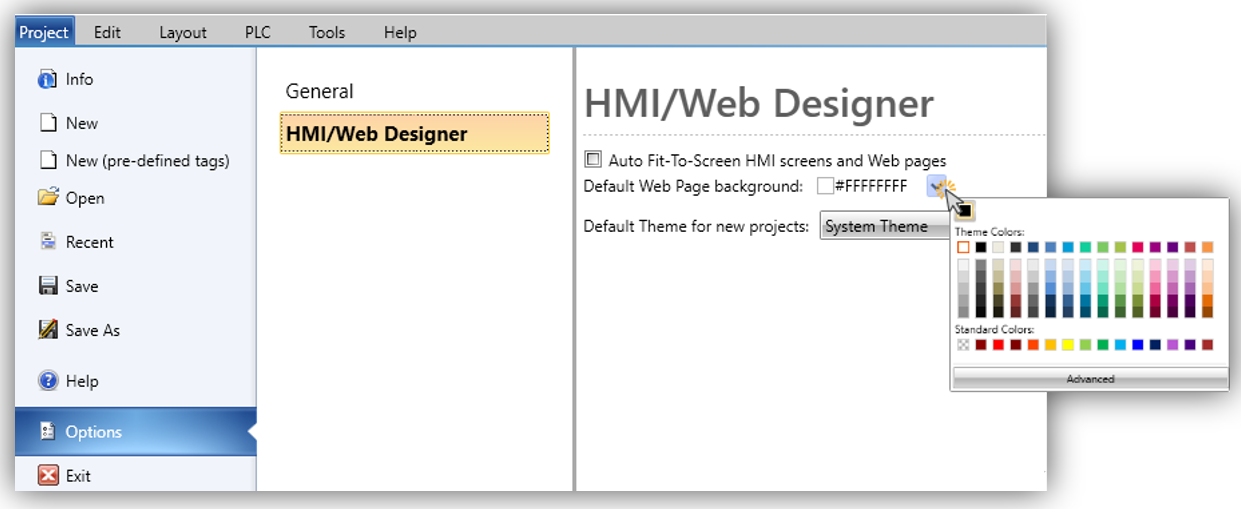Click the #FFFFFFFF color value field
The image size is (1241, 509).
pyautogui.click(x=871, y=186)
